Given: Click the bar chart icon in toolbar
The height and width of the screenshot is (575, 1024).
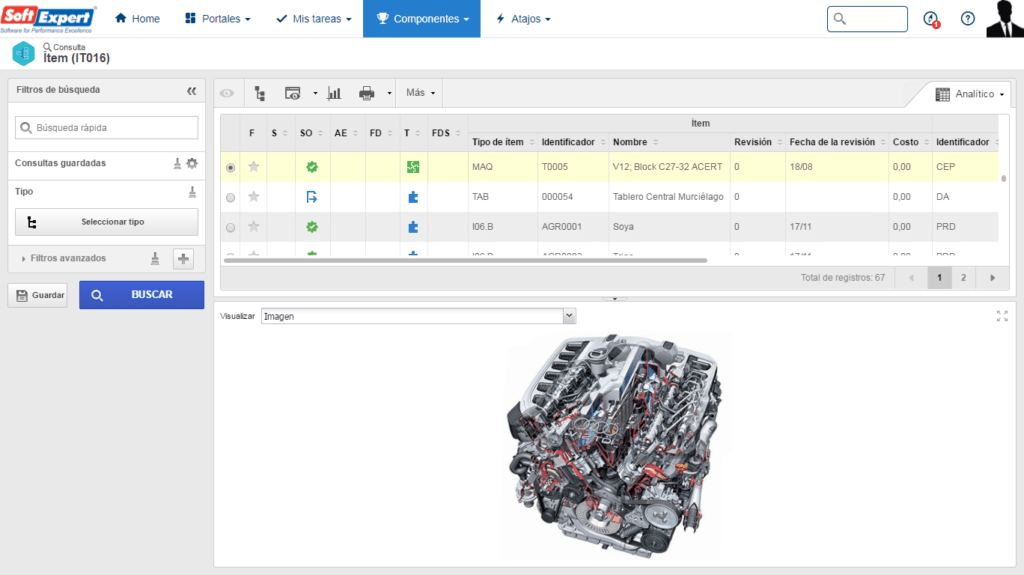Looking at the screenshot, I should (334, 93).
